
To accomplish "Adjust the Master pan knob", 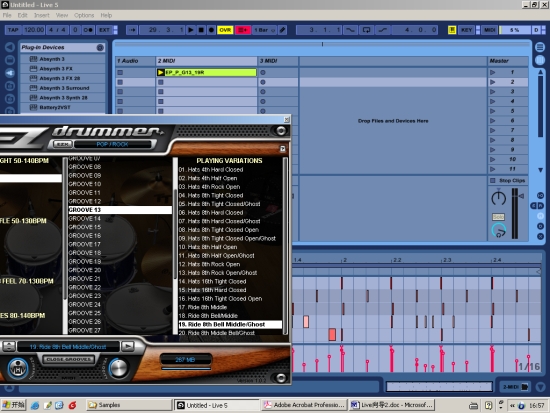I will pyautogui.click(x=498, y=198).
